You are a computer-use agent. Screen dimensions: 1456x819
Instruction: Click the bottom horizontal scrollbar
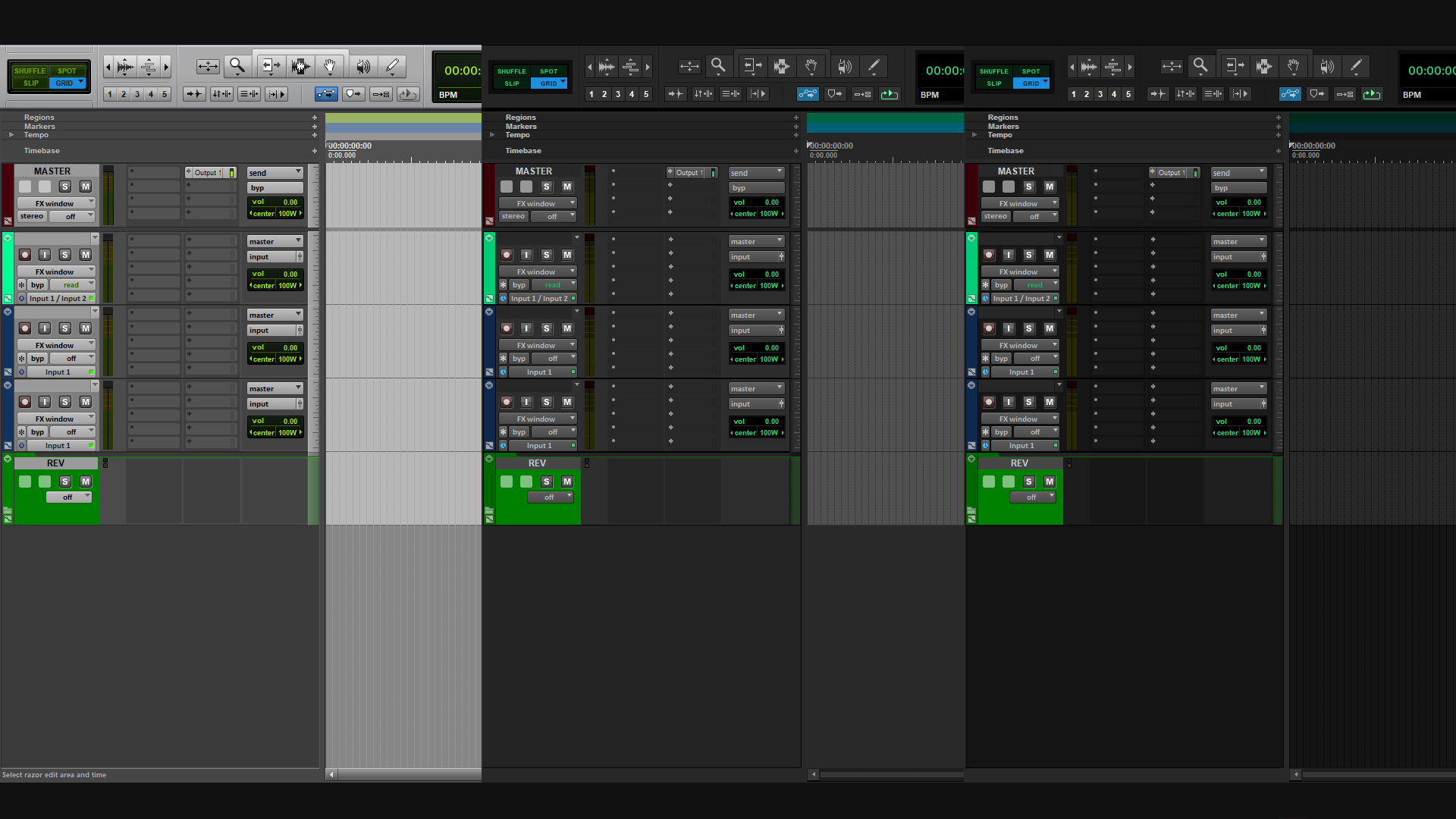(402, 775)
